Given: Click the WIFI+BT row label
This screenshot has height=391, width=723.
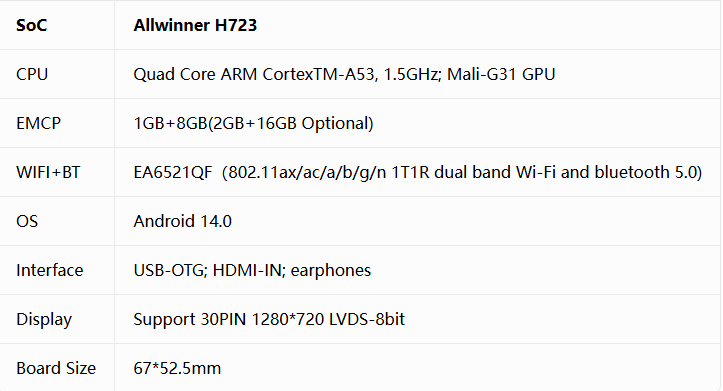Looking at the screenshot, I should 48,172.
